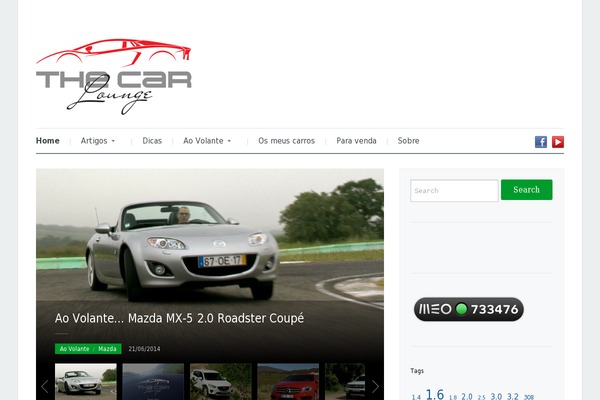Go to the Home menu item
The height and width of the screenshot is (400, 600).
47,141
